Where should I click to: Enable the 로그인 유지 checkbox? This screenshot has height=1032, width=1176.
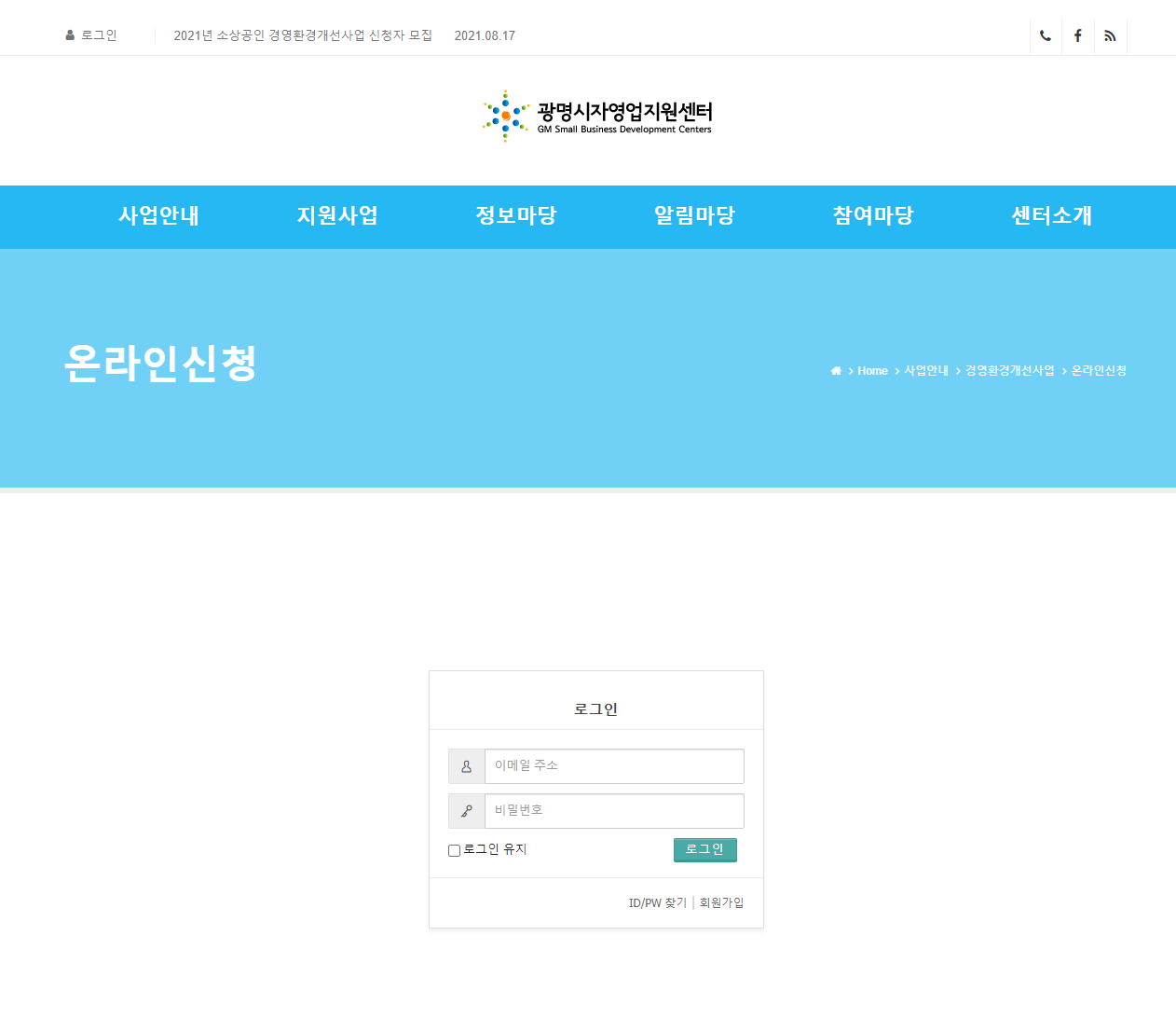(454, 850)
